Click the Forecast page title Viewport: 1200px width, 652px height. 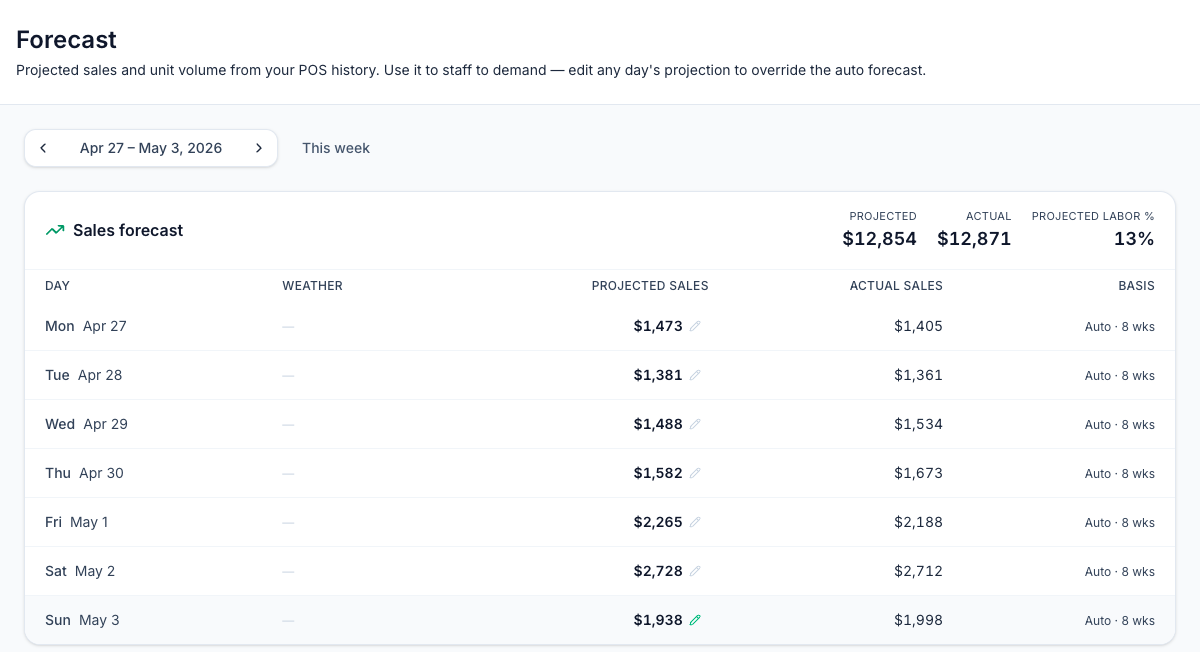click(66, 40)
